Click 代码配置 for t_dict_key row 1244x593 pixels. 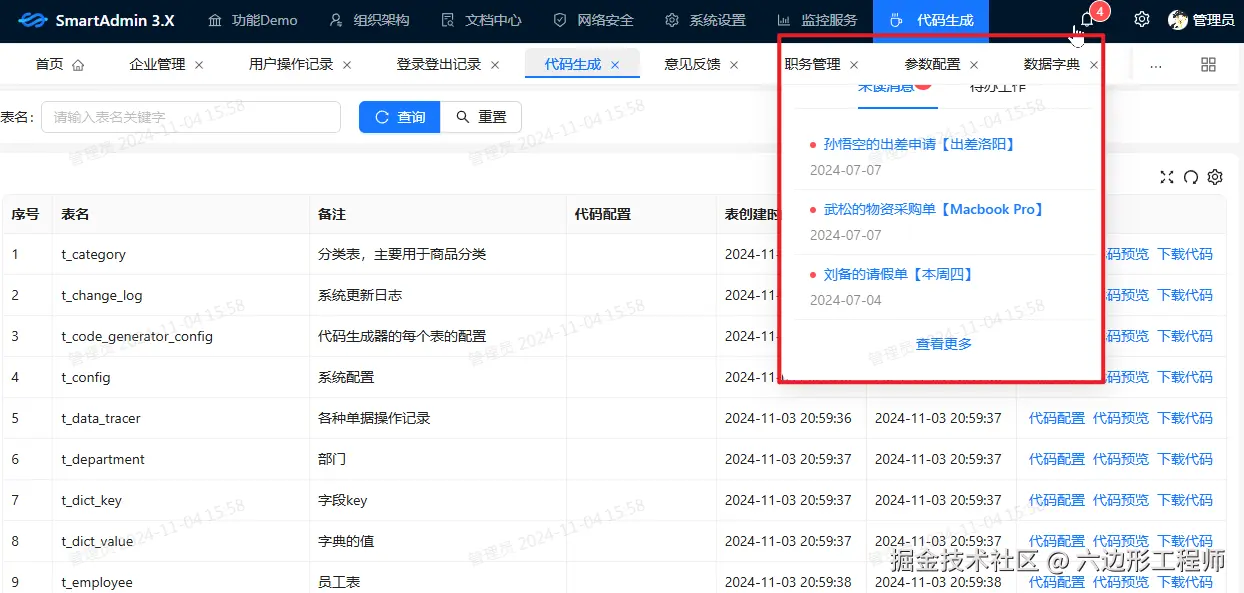(1057, 500)
